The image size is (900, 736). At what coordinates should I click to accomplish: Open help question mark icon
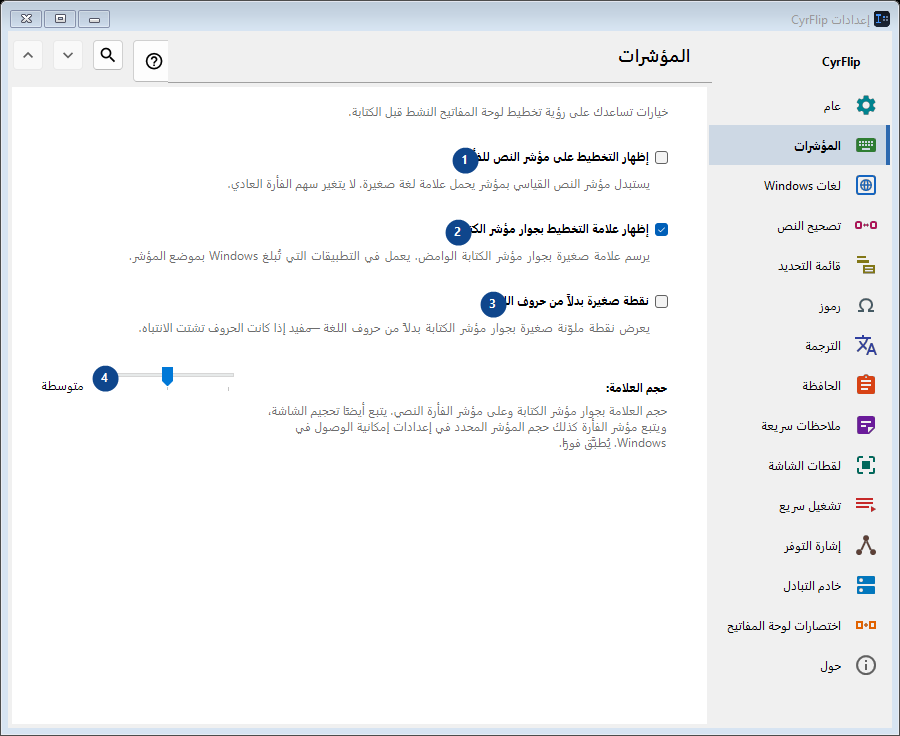tap(153, 61)
